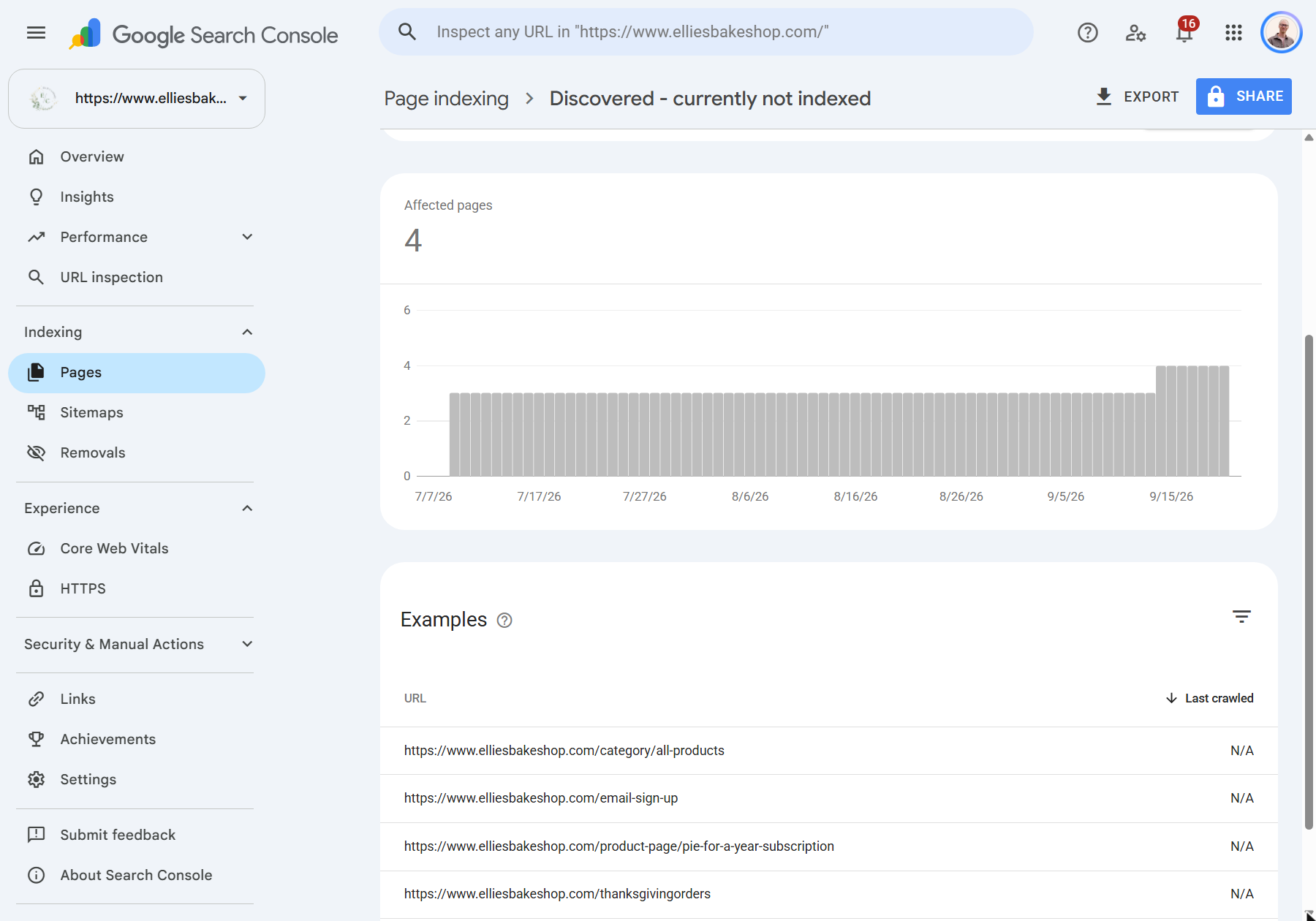This screenshot has height=921, width=1316.
Task: Open Settings in sidebar
Action: tap(137, 779)
